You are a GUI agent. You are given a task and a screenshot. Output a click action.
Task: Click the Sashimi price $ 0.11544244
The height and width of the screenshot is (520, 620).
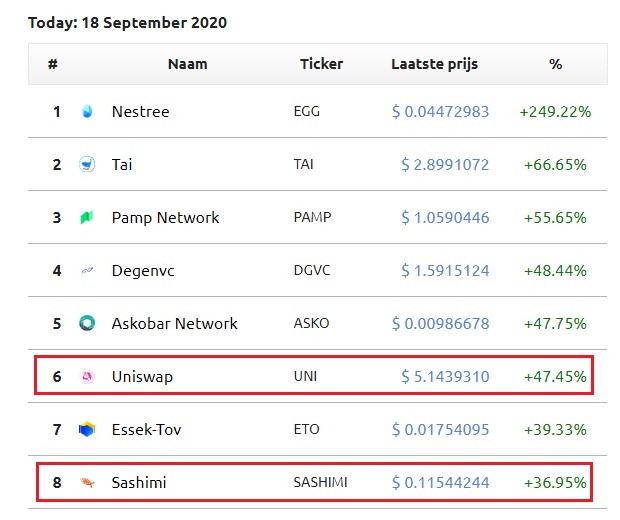[440, 483]
